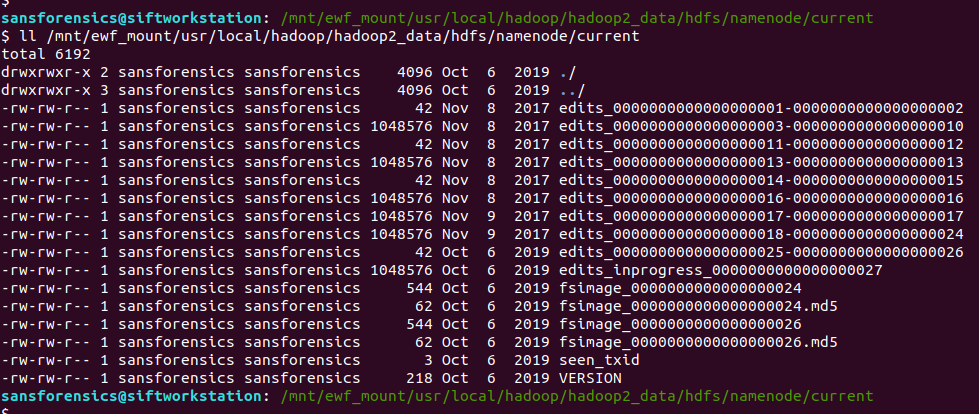Click the seen_txid filename
This screenshot has height=414, width=979.
(x=599, y=361)
